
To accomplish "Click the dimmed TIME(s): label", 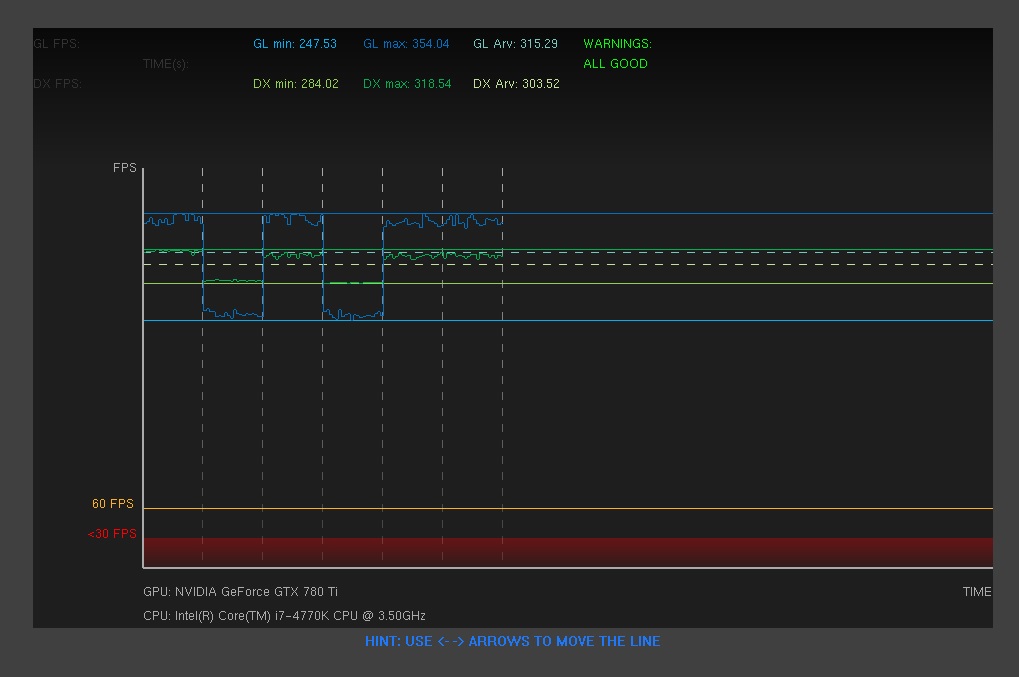I will [166, 64].
